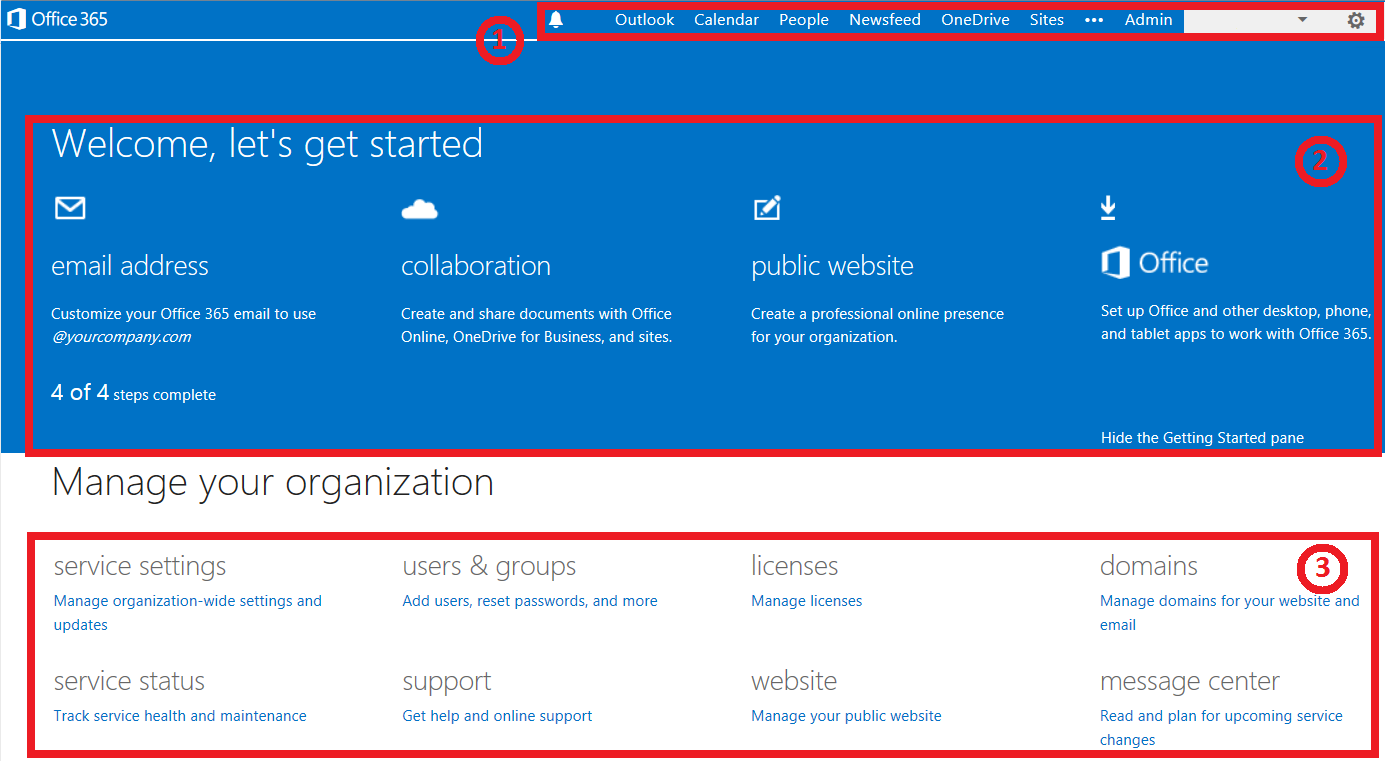Click the Create a professional online presence text
Screen dimensions: 1385x761
(x=877, y=325)
